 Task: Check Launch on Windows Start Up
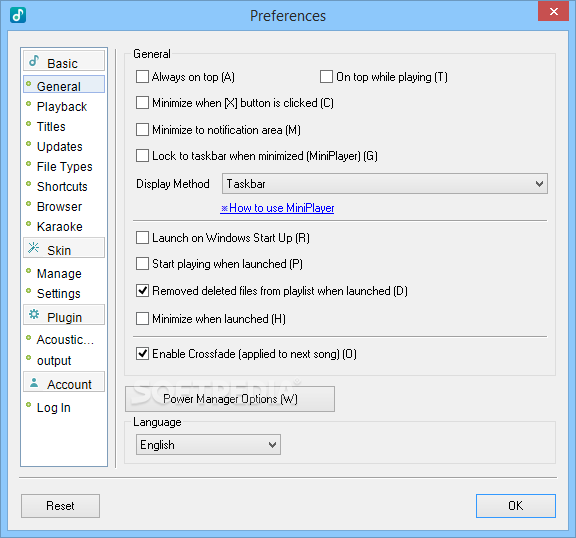[142, 238]
